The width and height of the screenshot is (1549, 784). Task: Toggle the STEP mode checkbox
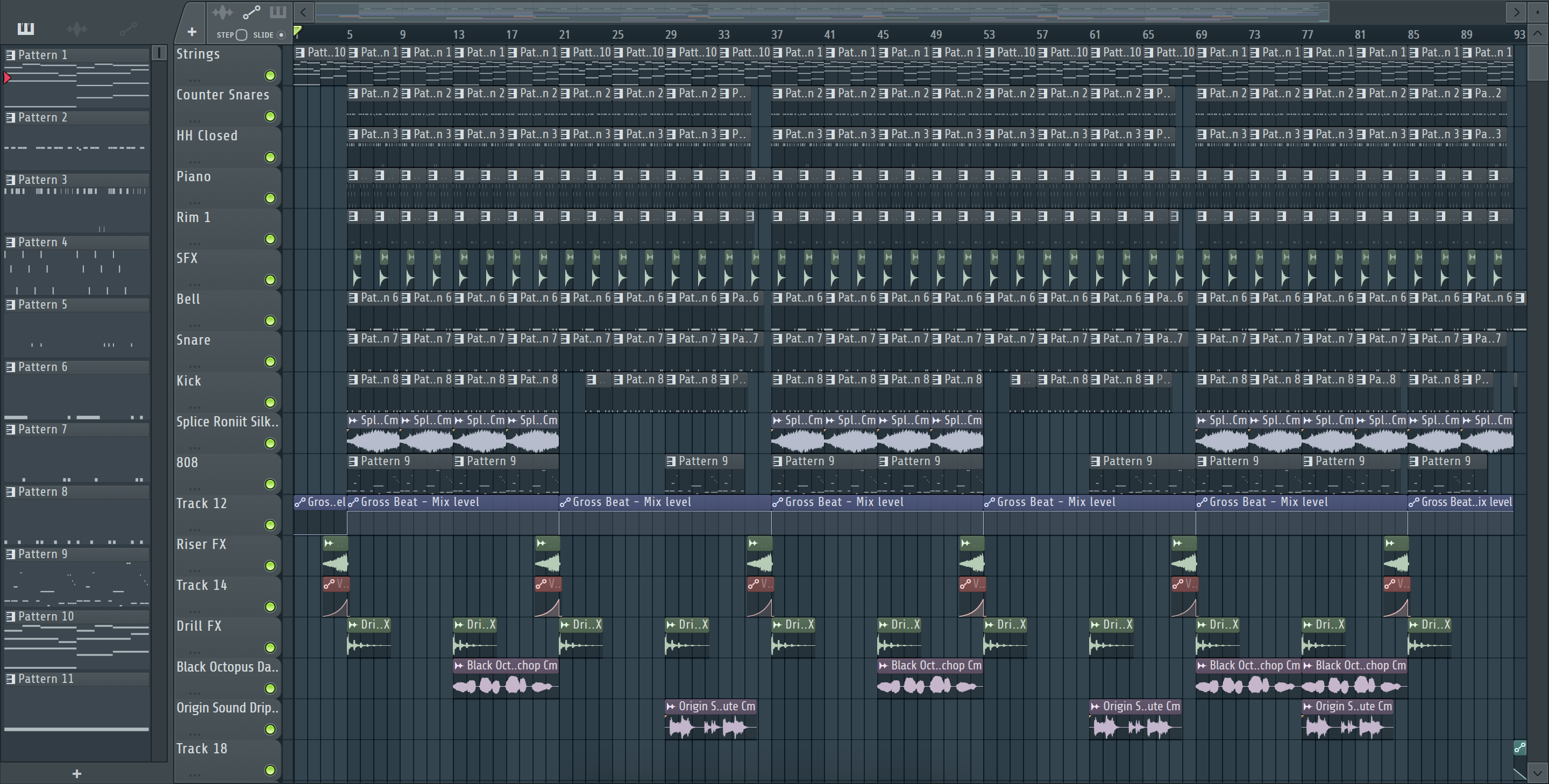click(241, 35)
